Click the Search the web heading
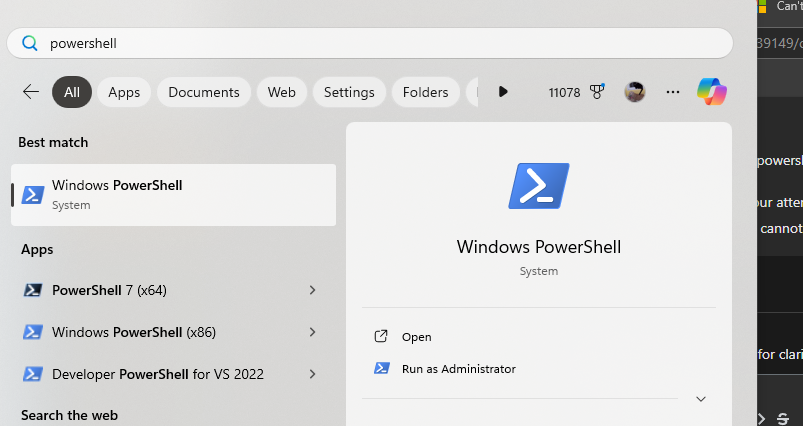 click(69, 415)
